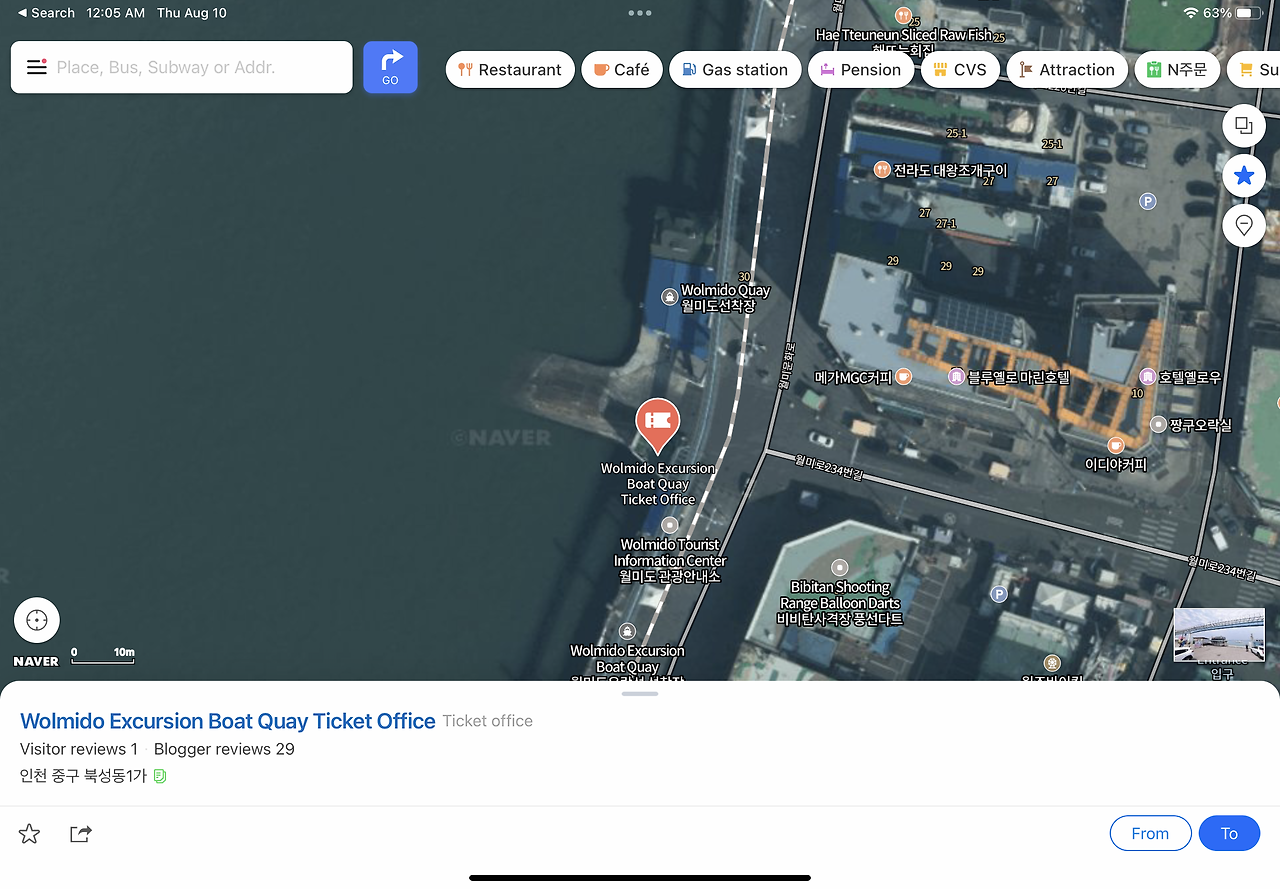Image resolution: width=1280 pixels, height=889 pixels.
Task: Share this place
Action: tap(81, 834)
